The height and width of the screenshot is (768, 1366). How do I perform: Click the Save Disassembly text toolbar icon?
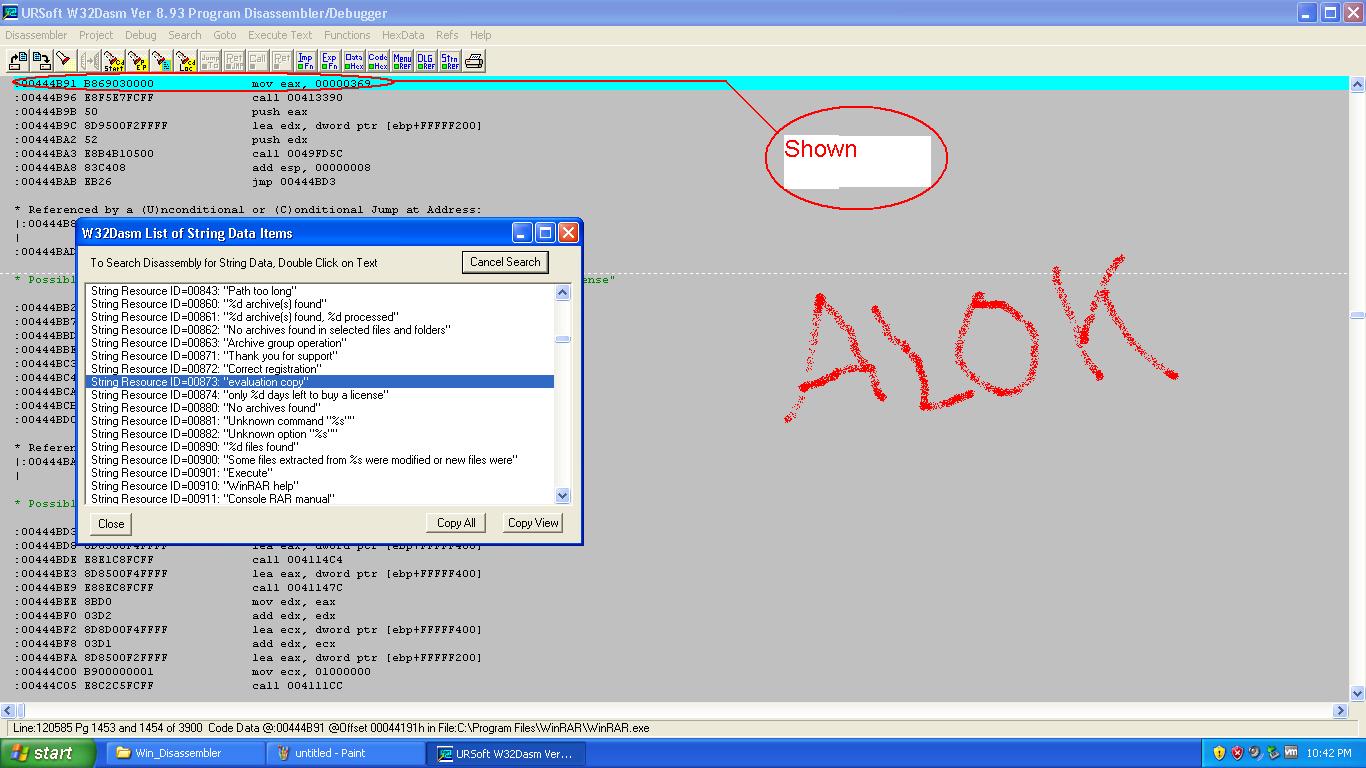coord(41,61)
